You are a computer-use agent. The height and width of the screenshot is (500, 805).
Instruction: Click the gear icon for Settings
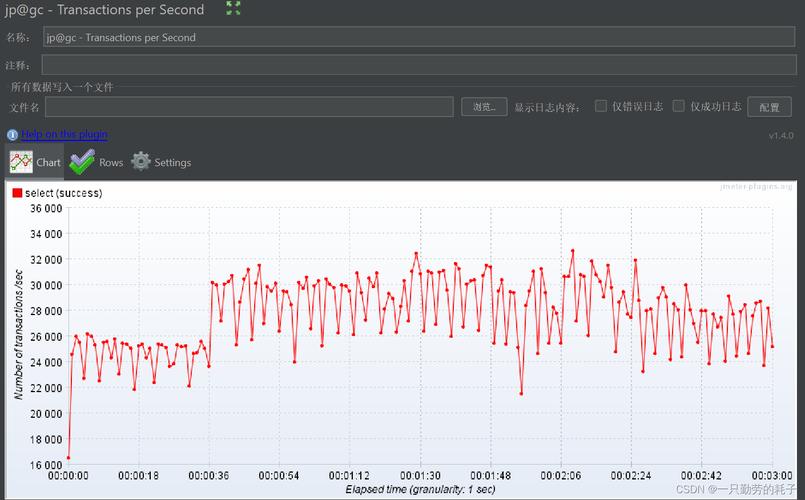(x=141, y=162)
